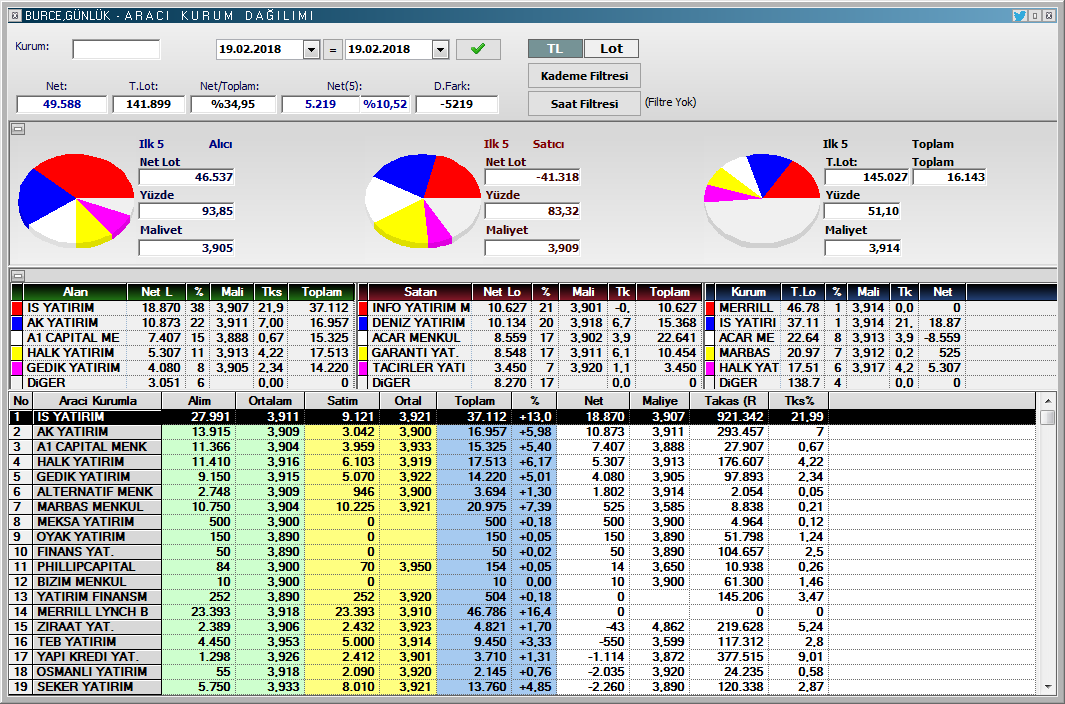Image resolution: width=1065 pixels, height=704 pixels.
Task: Select the PHILLIPCAPITAL row
Action: point(523,566)
